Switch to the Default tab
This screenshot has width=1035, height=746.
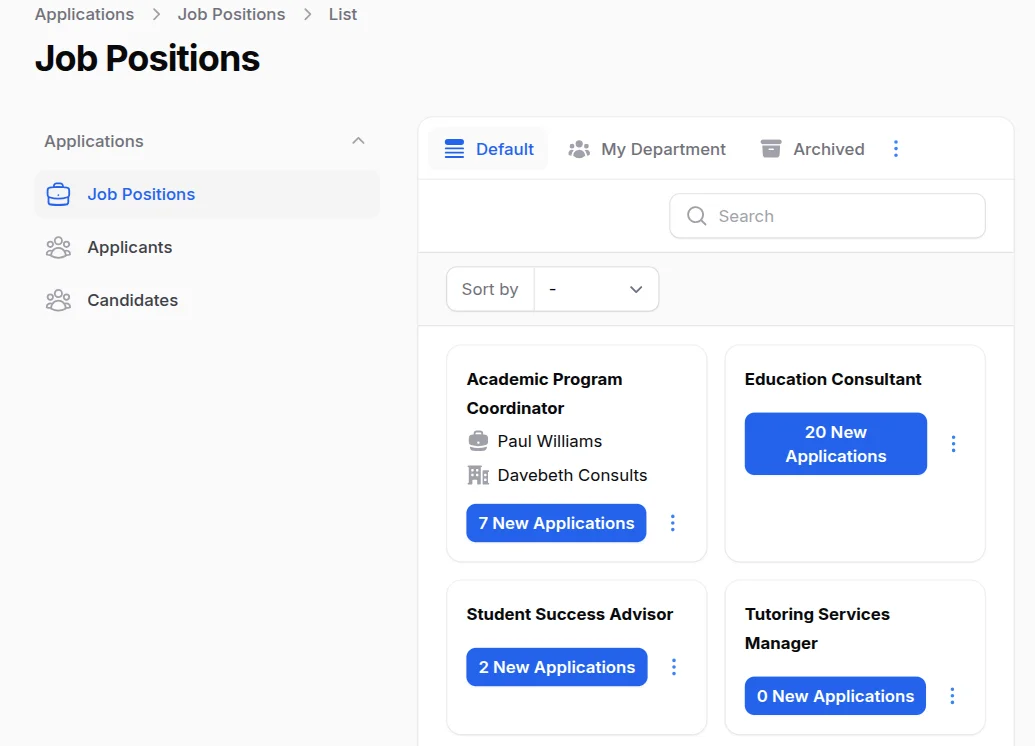click(488, 149)
